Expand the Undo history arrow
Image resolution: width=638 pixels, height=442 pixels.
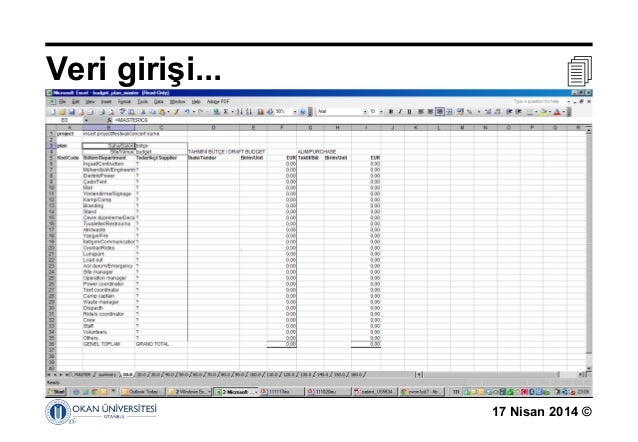[194, 112]
